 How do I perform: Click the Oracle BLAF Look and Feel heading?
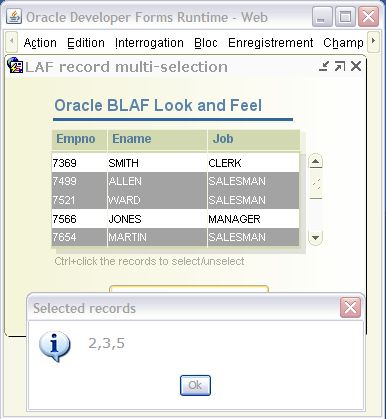click(x=158, y=105)
